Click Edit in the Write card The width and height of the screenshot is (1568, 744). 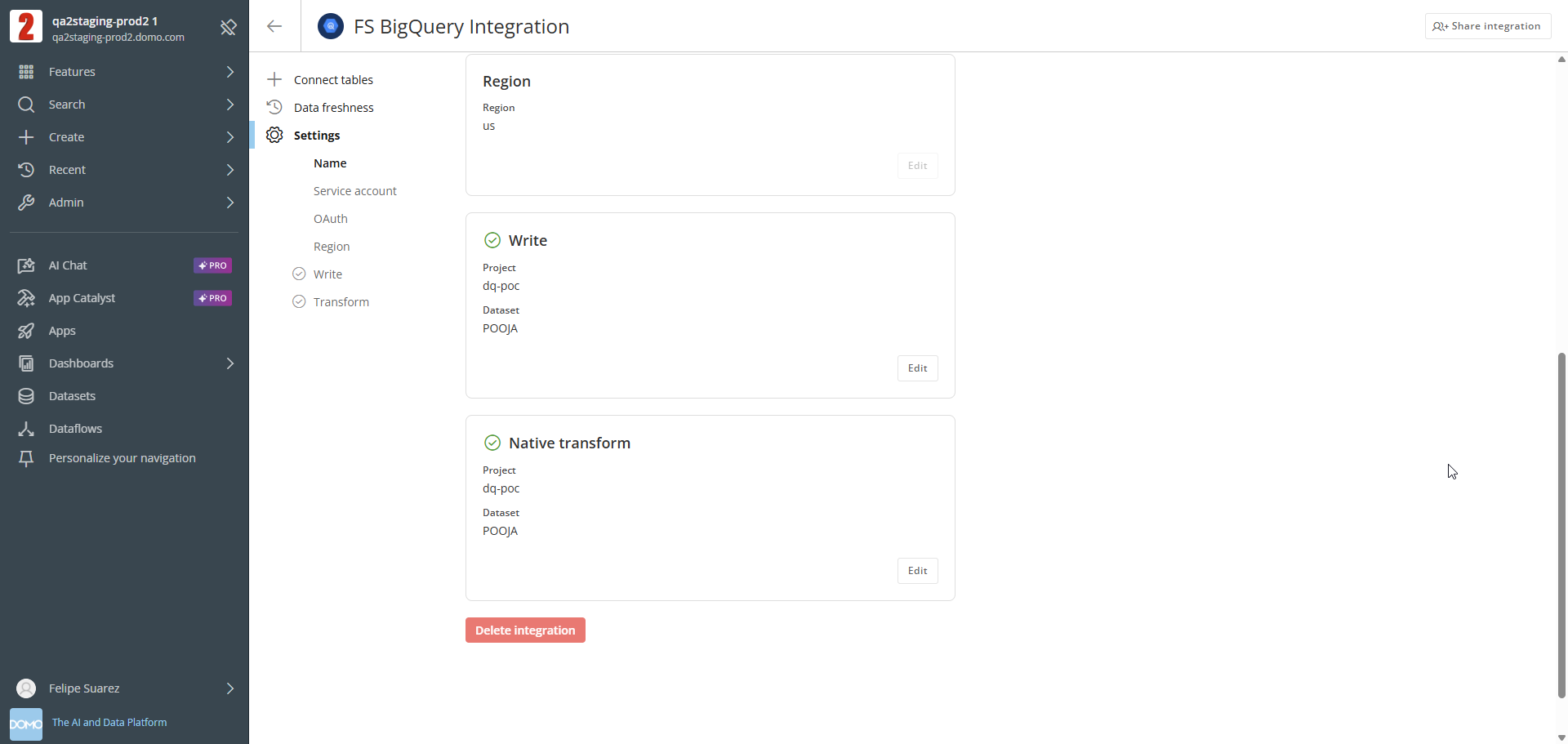(x=917, y=368)
